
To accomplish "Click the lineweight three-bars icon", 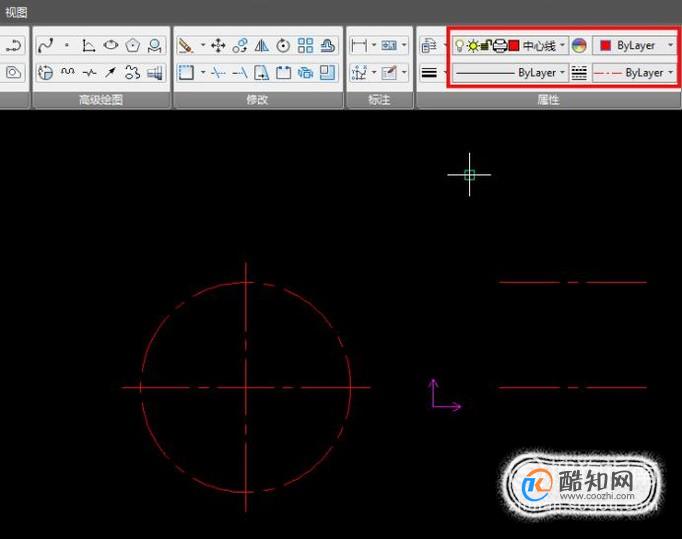I will 429,72.
